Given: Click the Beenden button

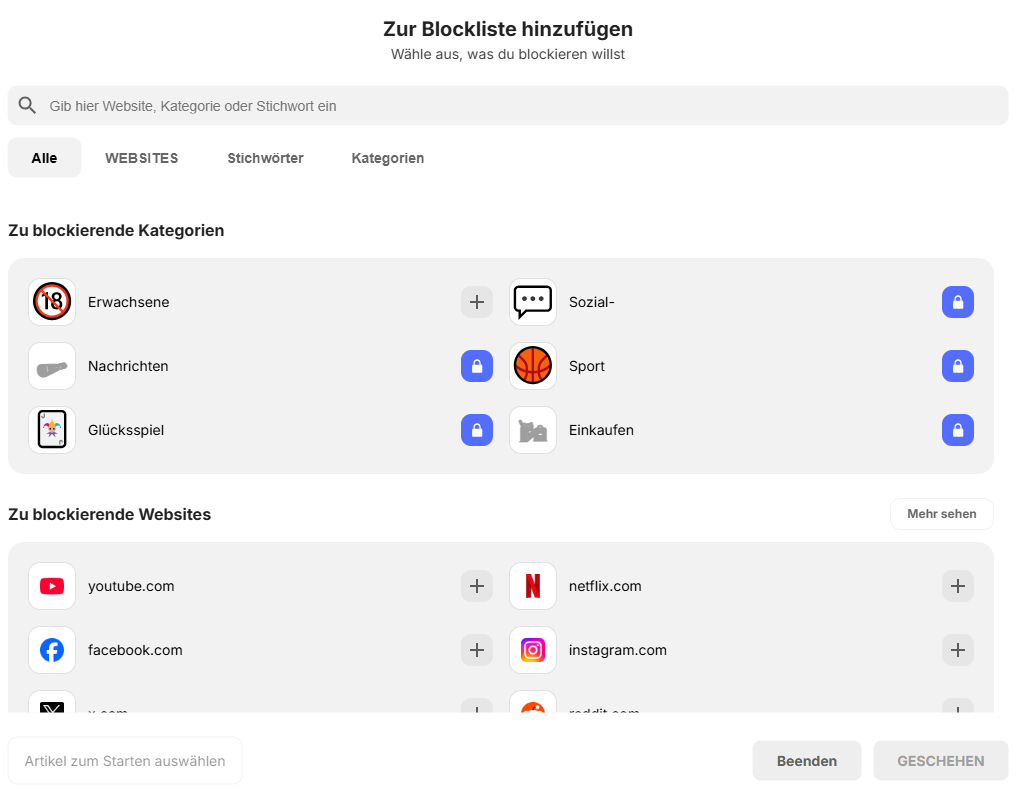Looking at the screenshot, I should pos(806,760).
